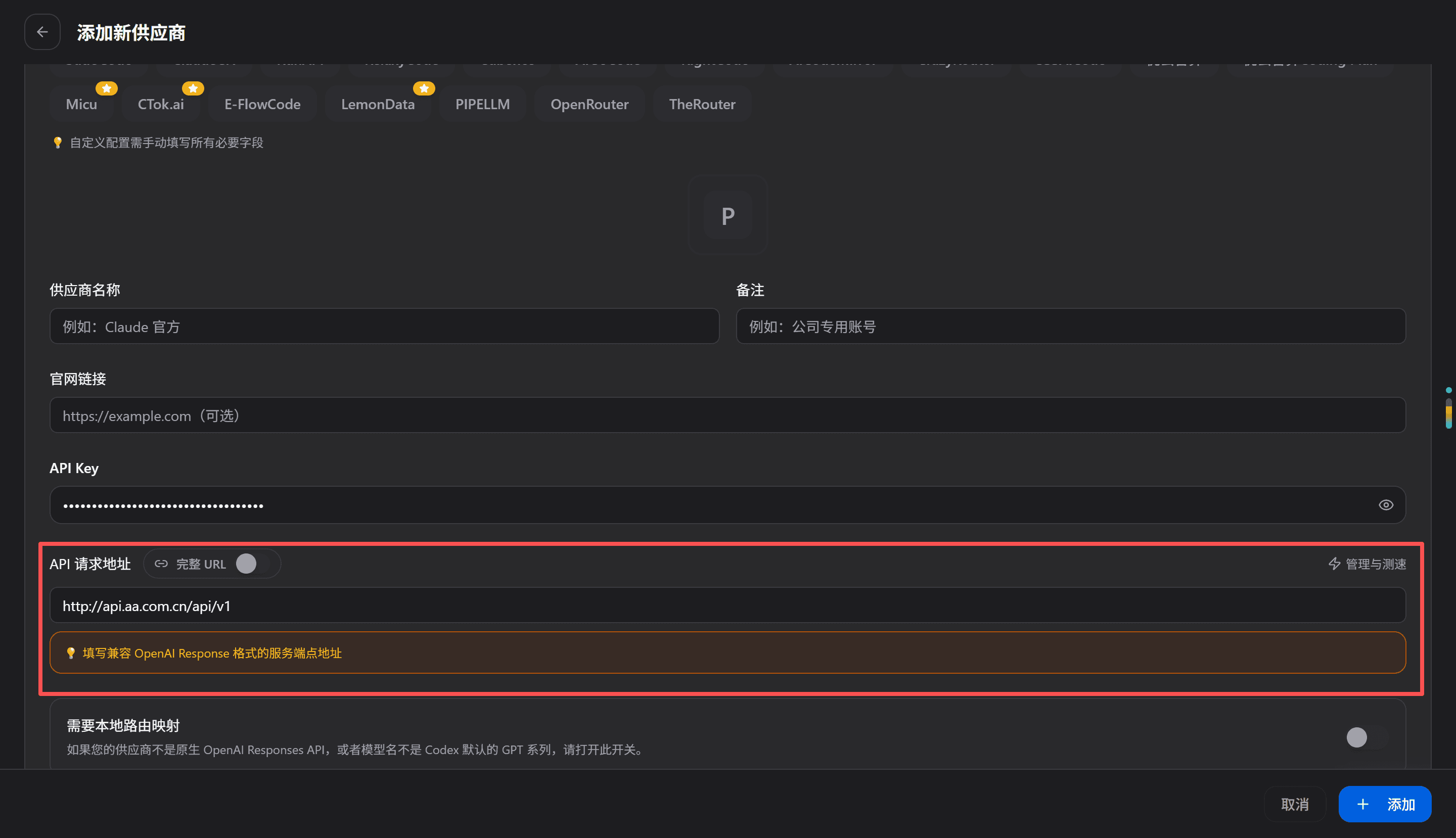Toggle the 完整 URL switch
The image size is (1456, 838).
tap(253, 564)
